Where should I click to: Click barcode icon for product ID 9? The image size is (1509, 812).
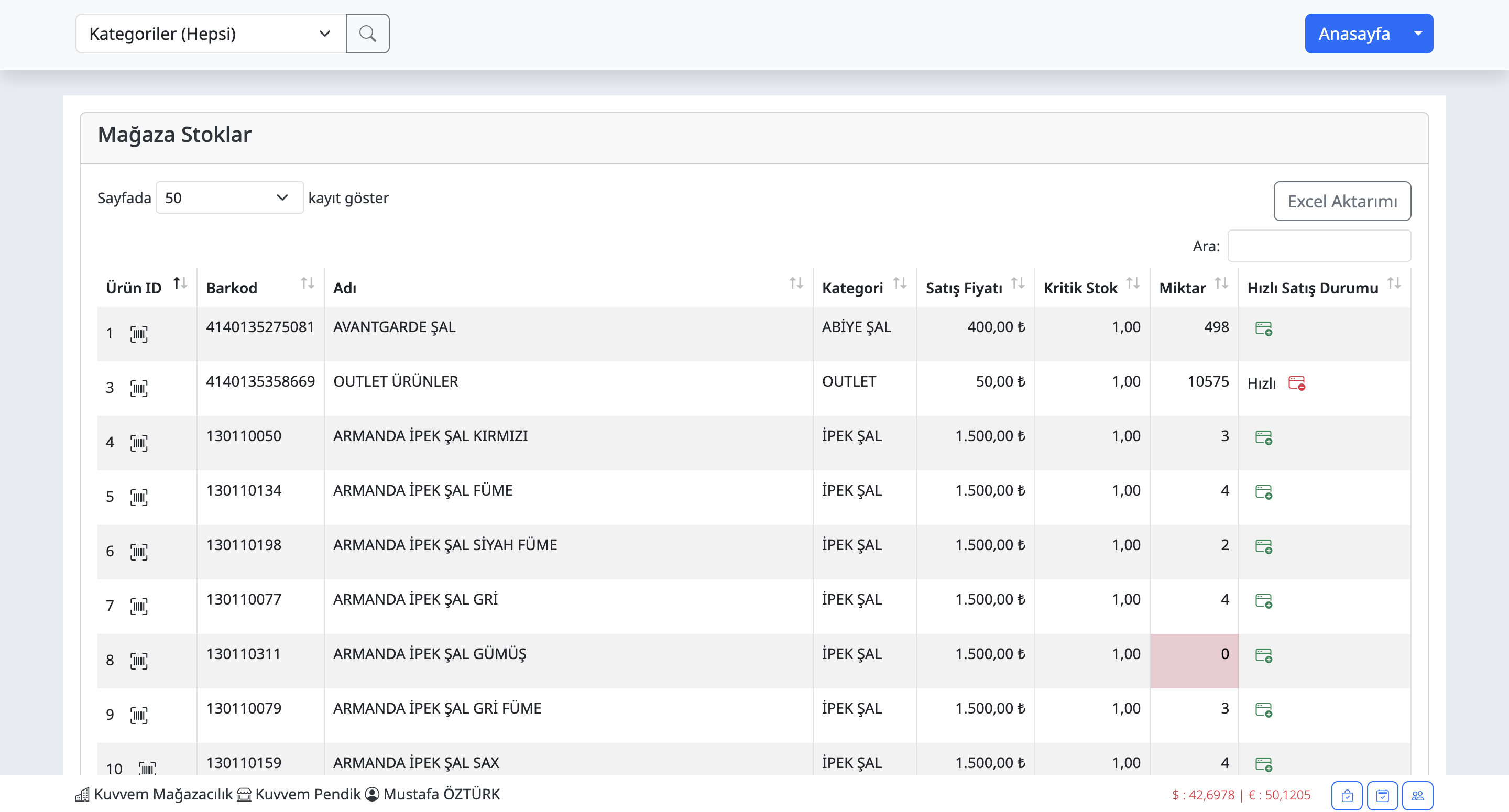tap(139, 715)
